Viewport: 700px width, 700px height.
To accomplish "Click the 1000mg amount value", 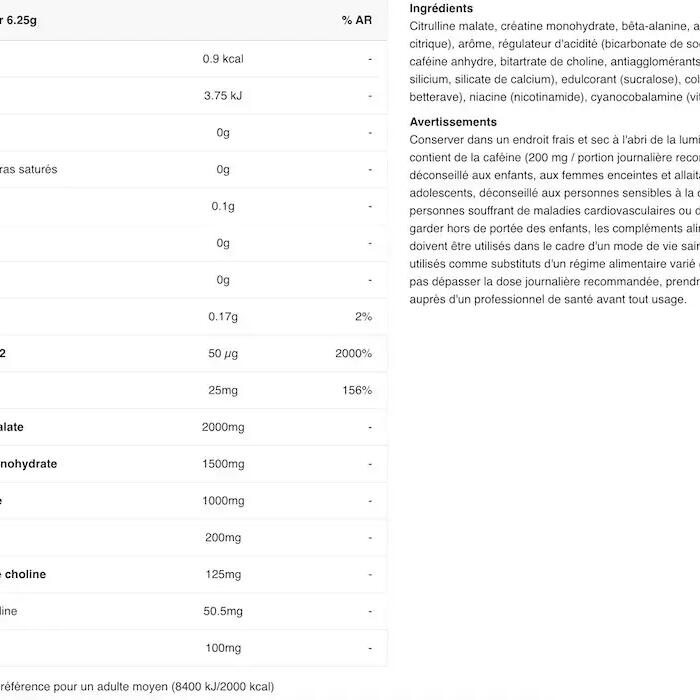I will click(223, 501).
